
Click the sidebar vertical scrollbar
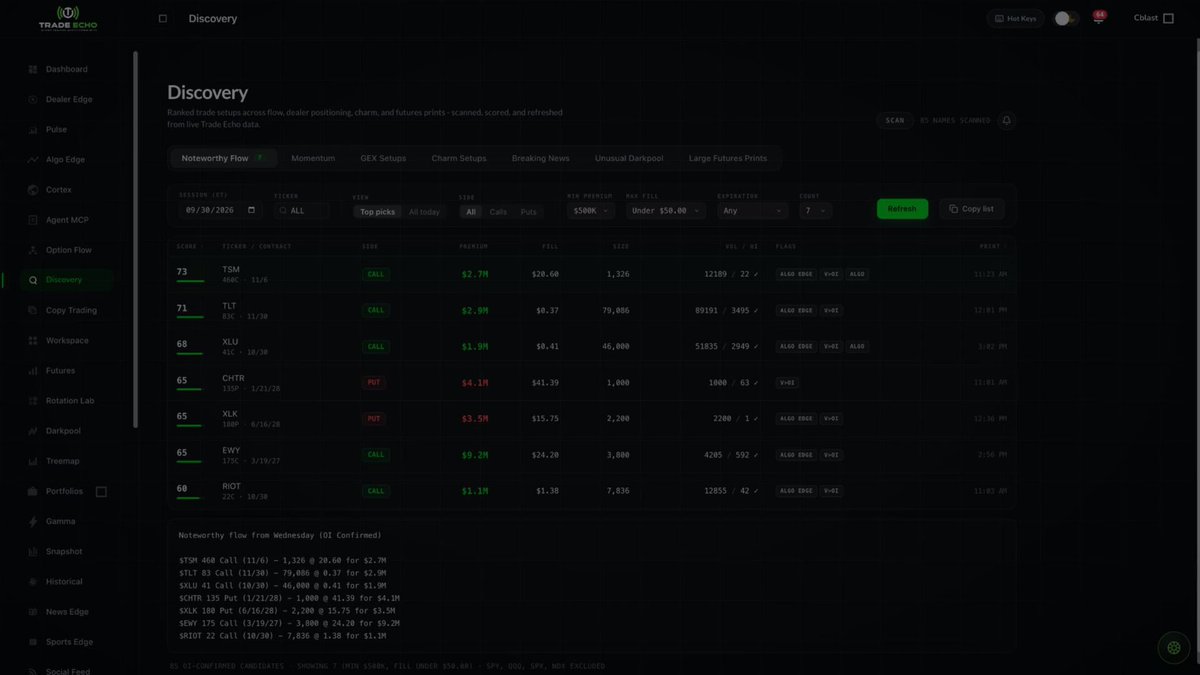(x=135, y=240)
